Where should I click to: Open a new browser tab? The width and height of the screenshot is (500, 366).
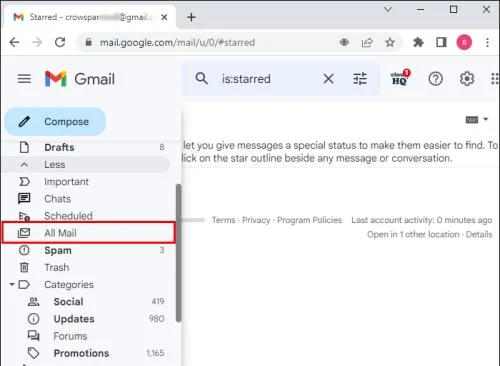coord(191,17)
